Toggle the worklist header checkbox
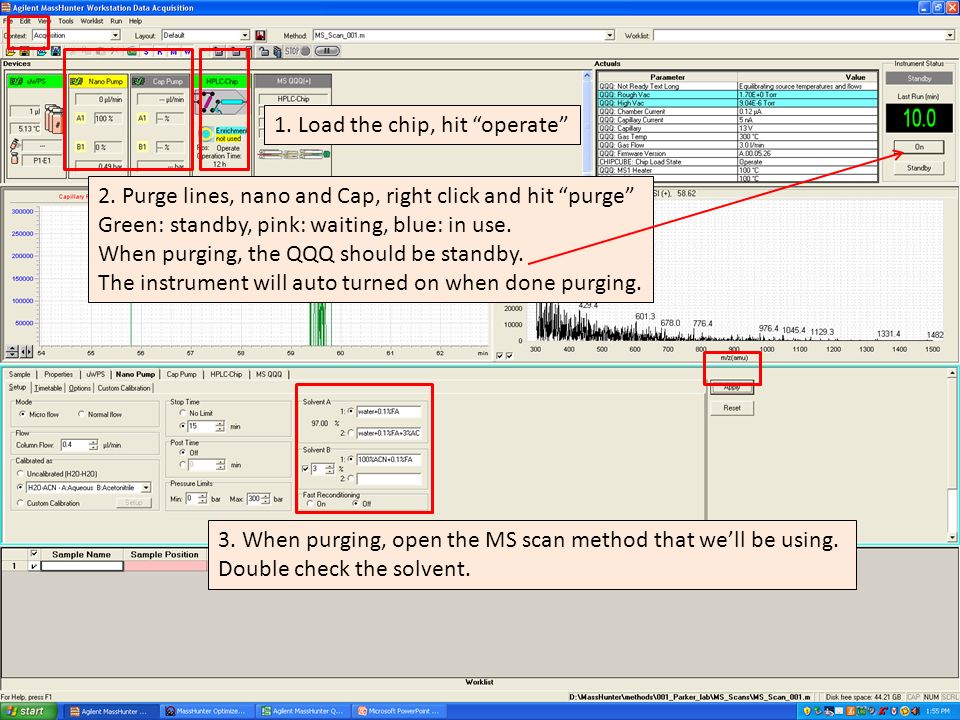 [x=34, y=553]
